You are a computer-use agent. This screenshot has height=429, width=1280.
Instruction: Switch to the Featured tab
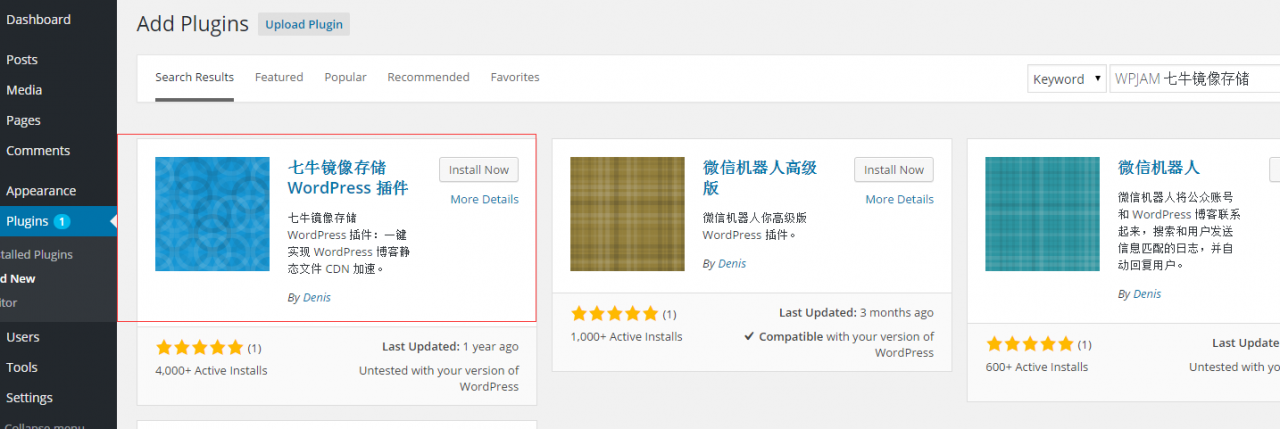[x=279, y=77]
